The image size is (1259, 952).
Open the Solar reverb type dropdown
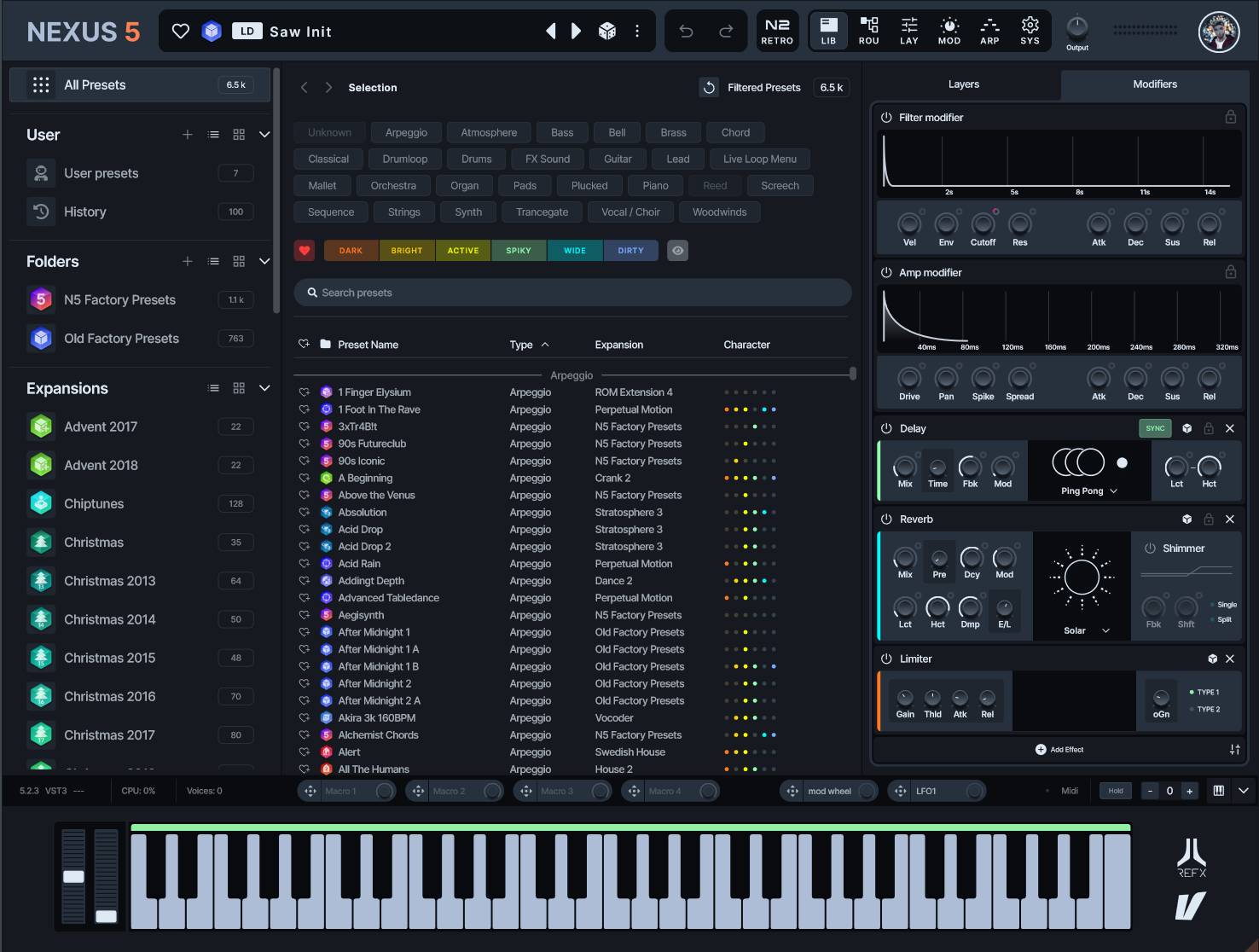tap(1087, 630)
